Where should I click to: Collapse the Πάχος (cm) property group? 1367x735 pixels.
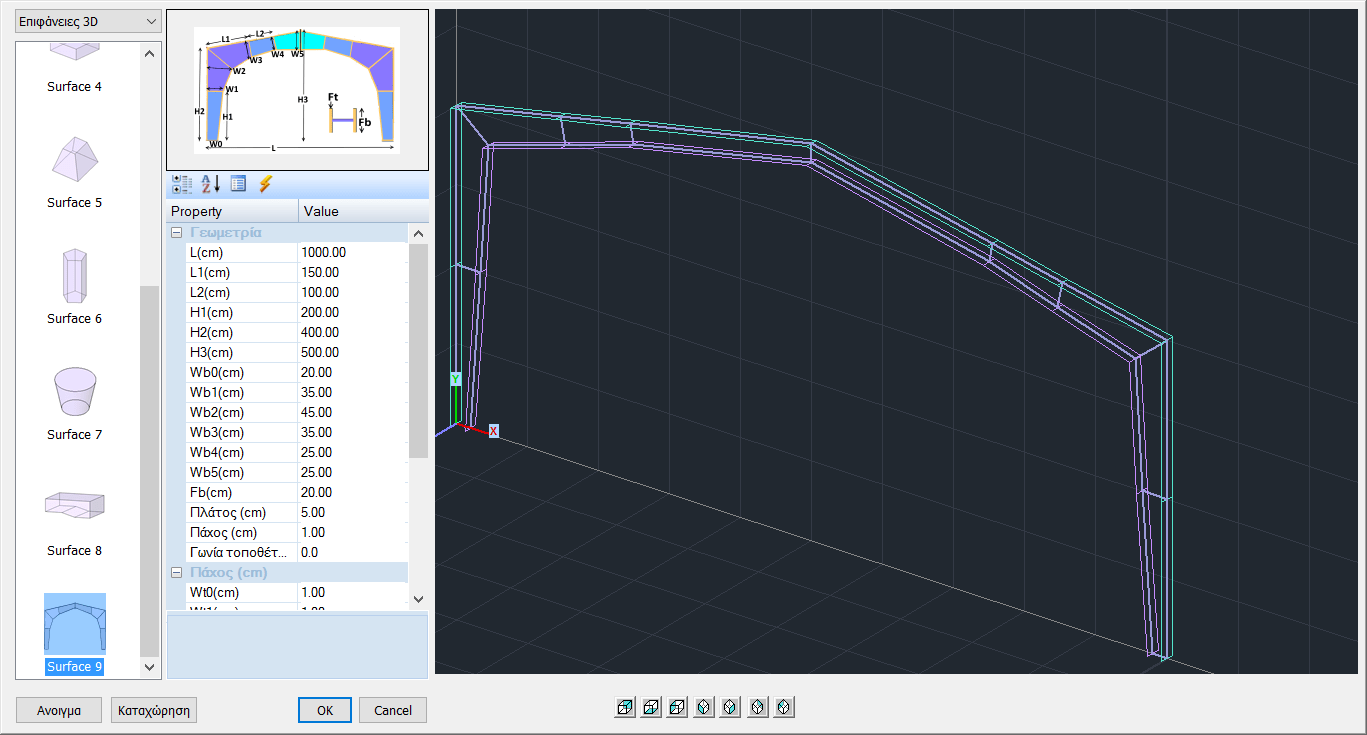pyautogui.click(x=176, y=572)
